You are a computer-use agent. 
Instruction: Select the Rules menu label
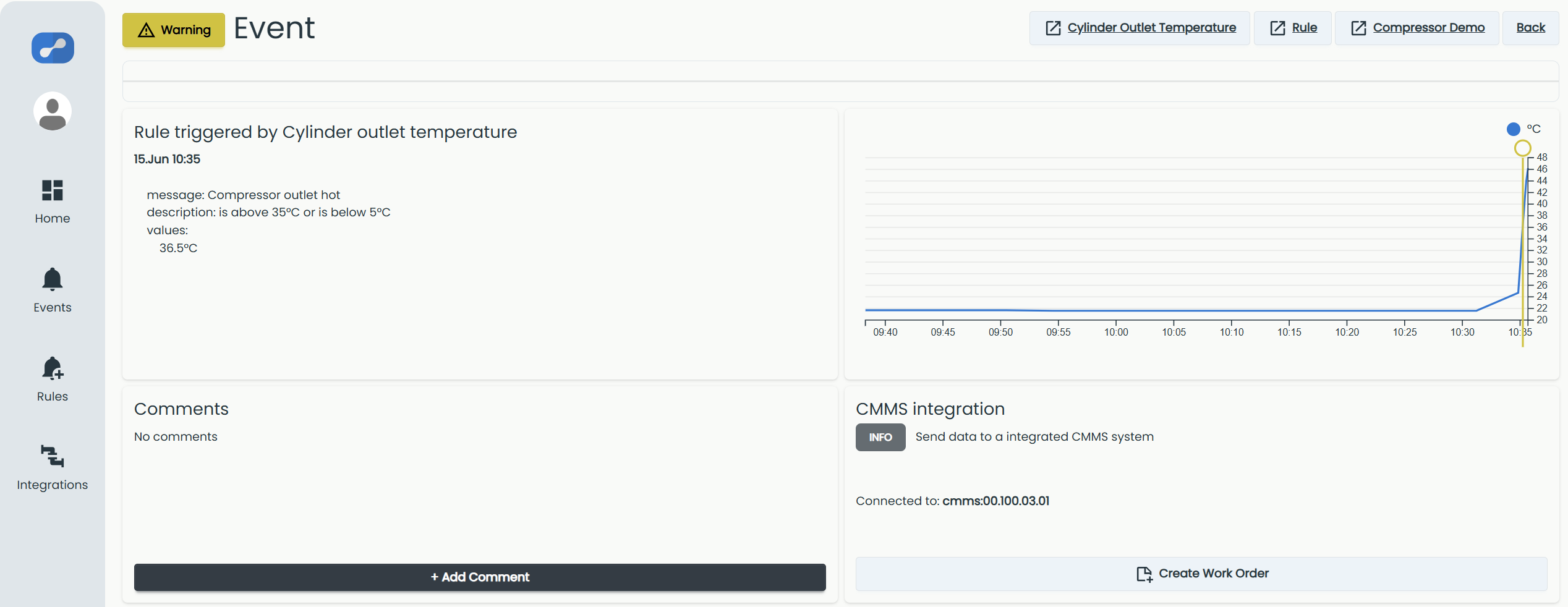point(53,397)
